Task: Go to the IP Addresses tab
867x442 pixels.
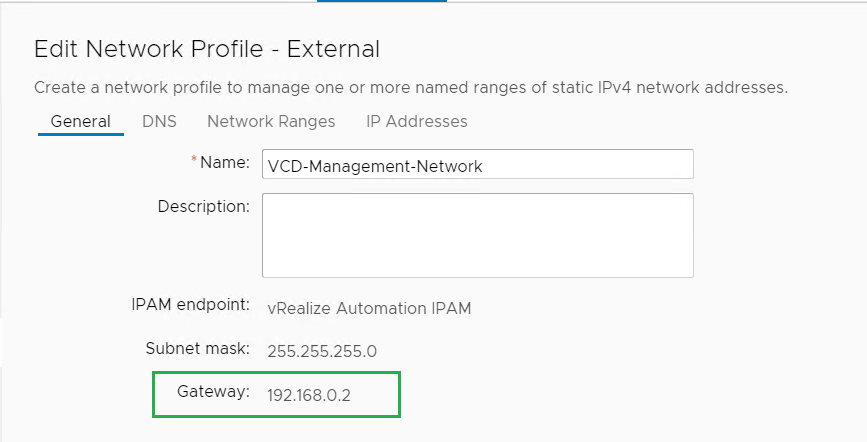Action: [417, 121]
